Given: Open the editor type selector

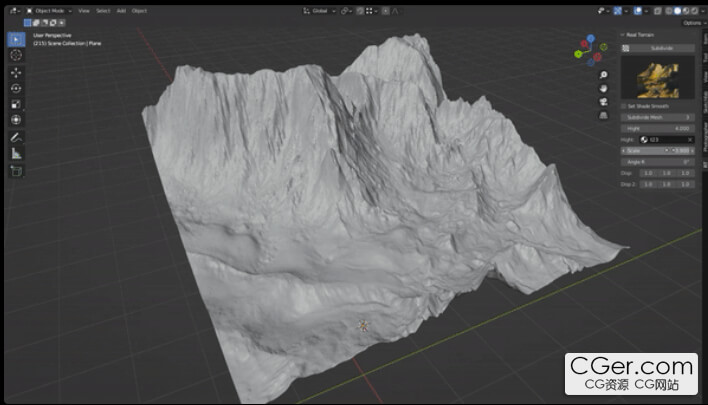Looking at the screenshot, I should [15, 11].
